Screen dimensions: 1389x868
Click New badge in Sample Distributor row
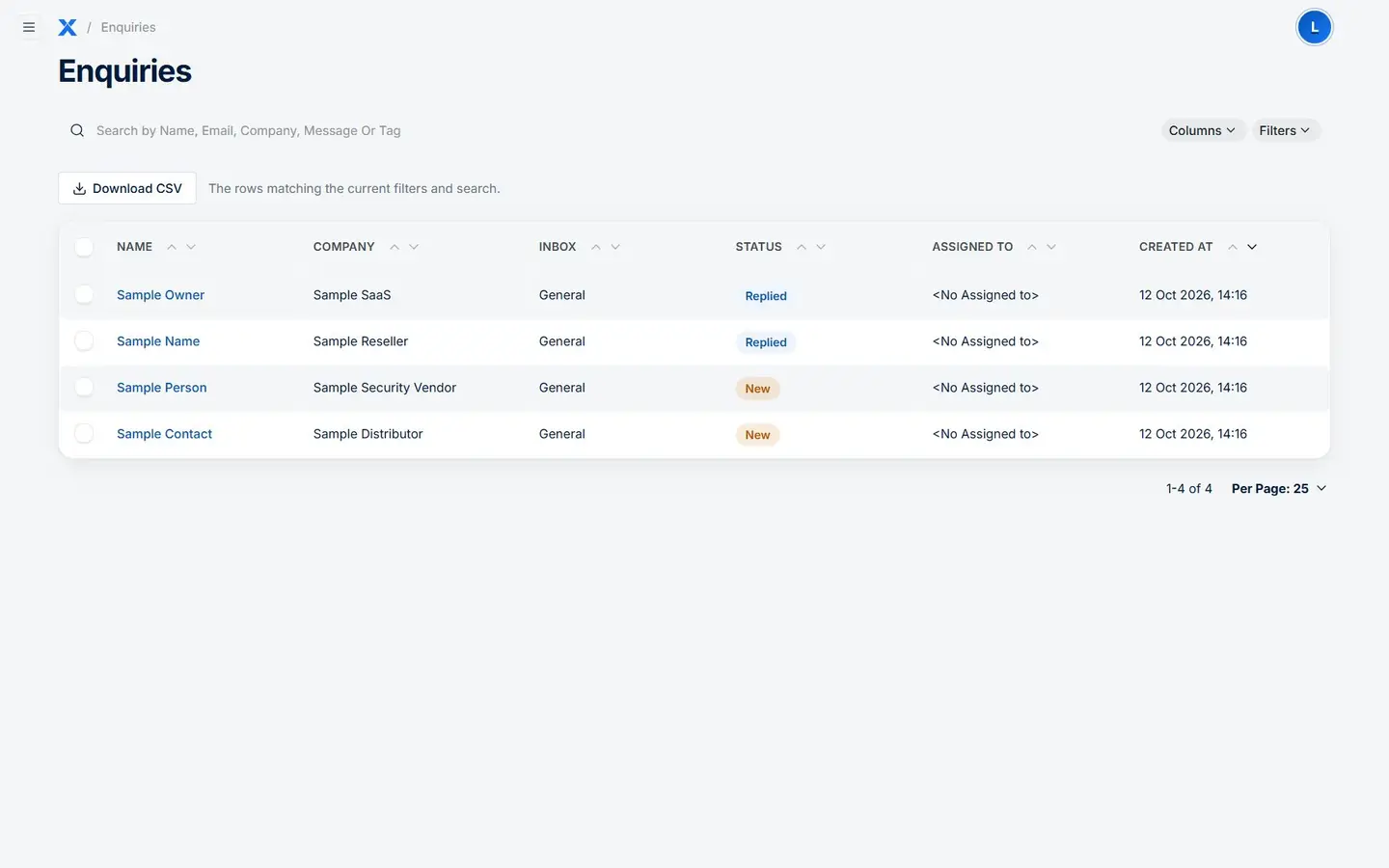(x=757, y=435)
